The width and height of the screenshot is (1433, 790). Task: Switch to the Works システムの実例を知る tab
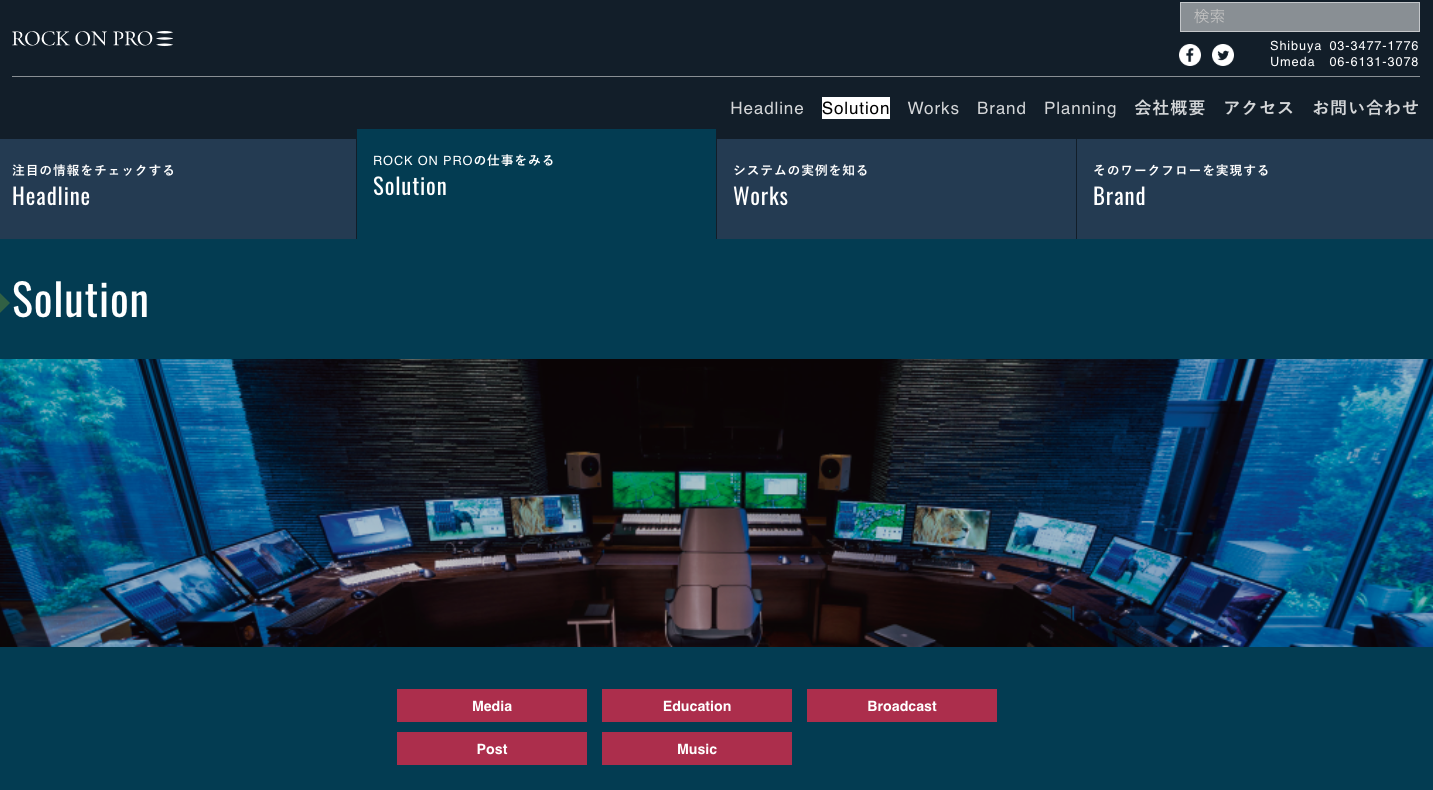(x=897, y=189)
